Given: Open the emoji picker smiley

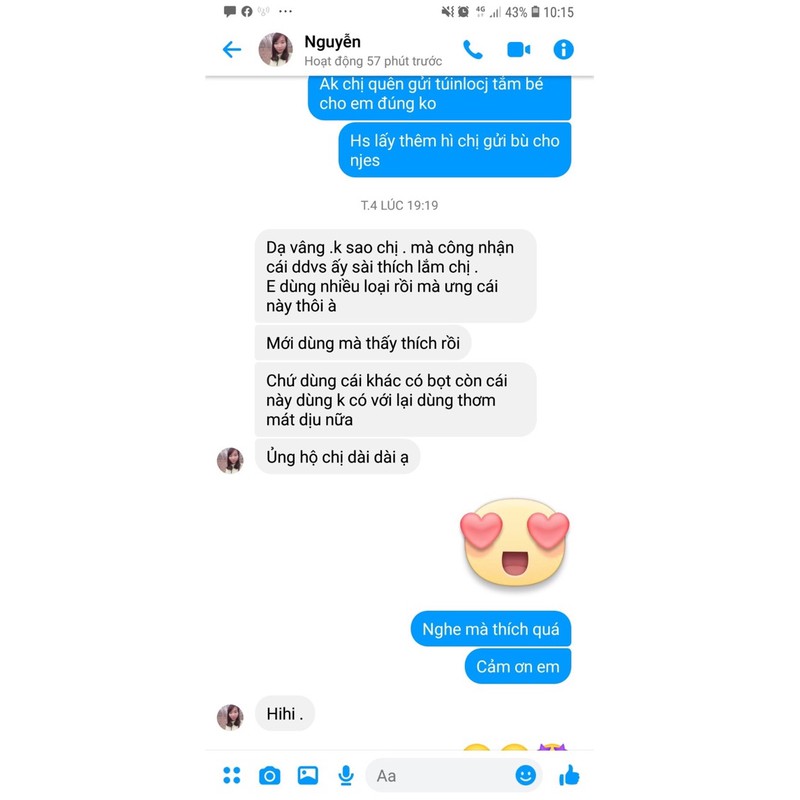Looking at the screenshot, I should coord(526,776).
